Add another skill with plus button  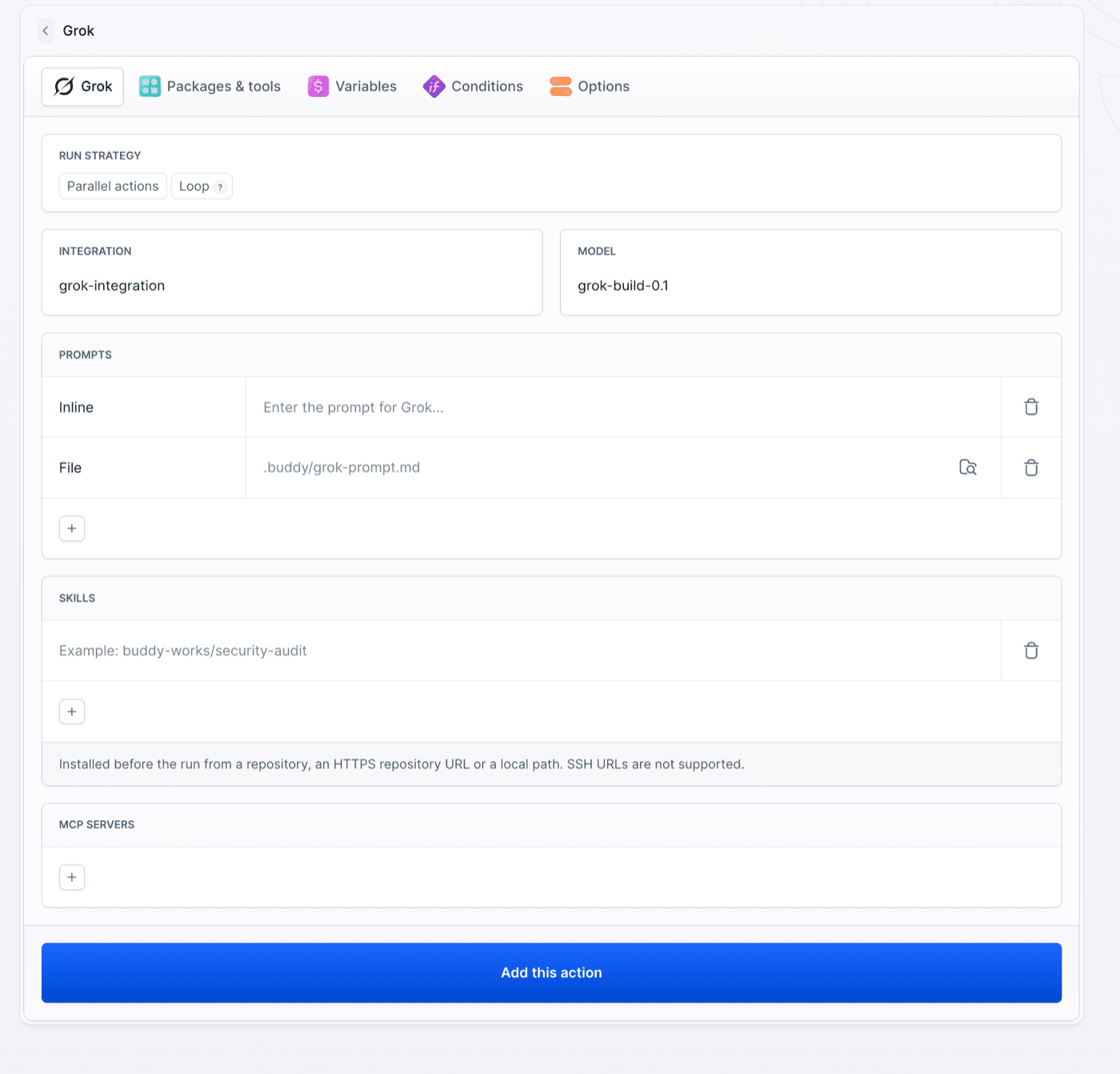click(x=72, y=711)
